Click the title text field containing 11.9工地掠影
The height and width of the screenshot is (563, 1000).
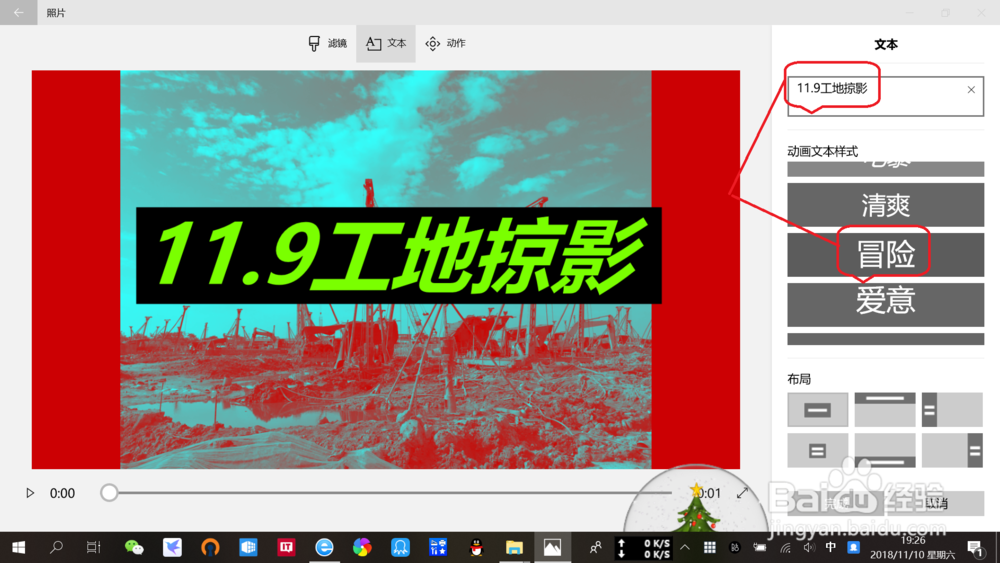click(885, 96)
